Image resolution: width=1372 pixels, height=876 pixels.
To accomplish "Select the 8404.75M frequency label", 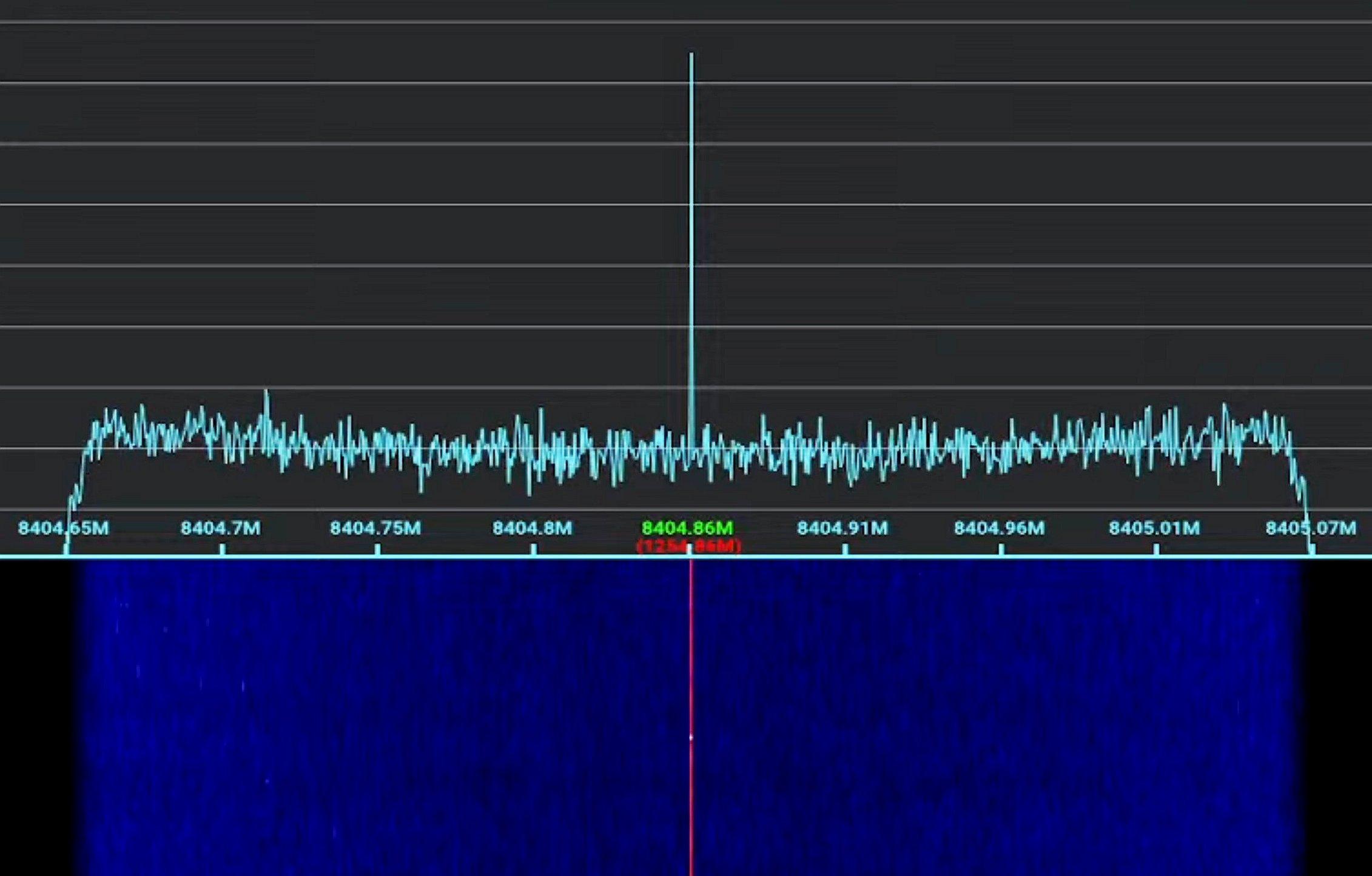I will click(x=375, y=528).
